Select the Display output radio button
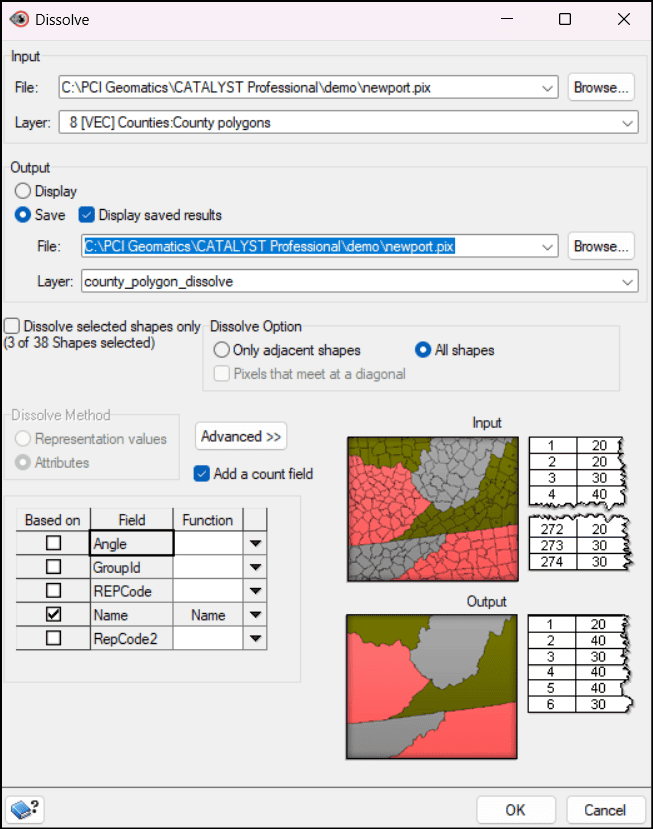The width and height of the screenshot is (653, 829). point(23,191)
